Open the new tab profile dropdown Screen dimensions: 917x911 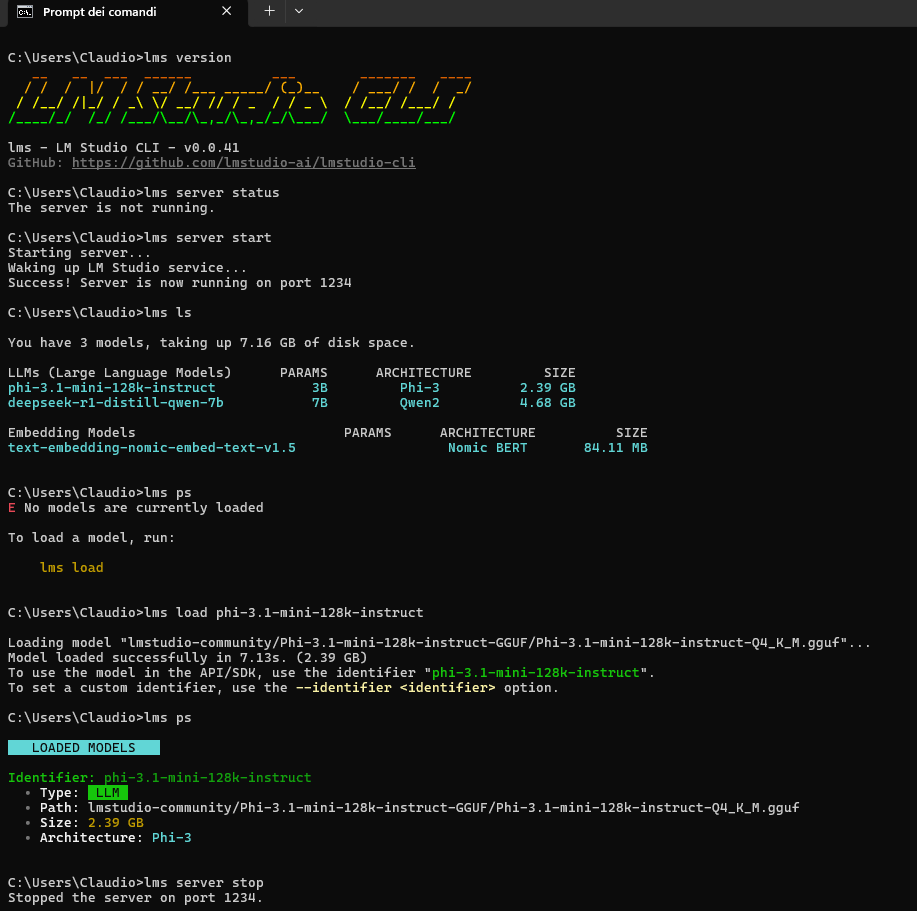pyautogui.click(x=299, y=11)
